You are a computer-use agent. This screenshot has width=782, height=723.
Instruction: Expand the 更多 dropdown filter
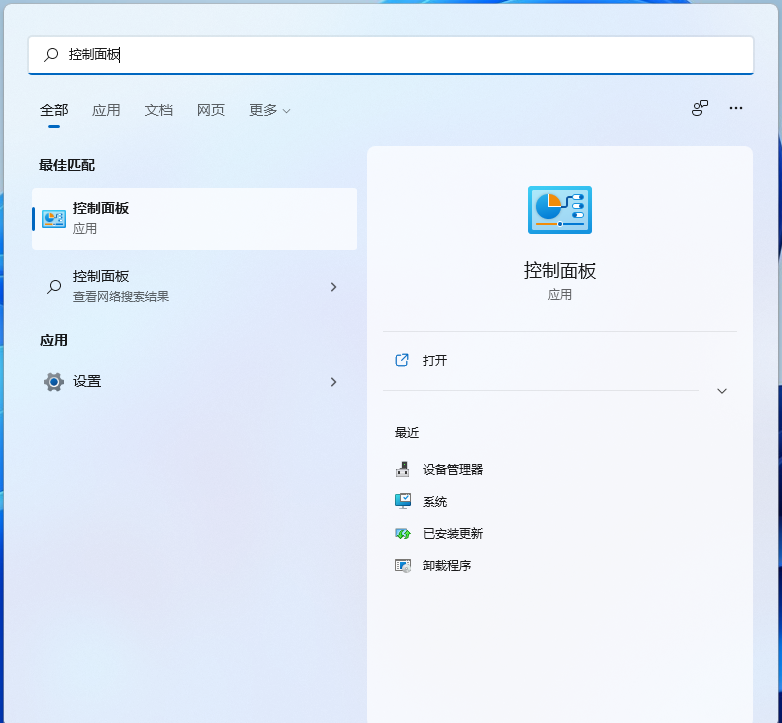tap(269, 110)
